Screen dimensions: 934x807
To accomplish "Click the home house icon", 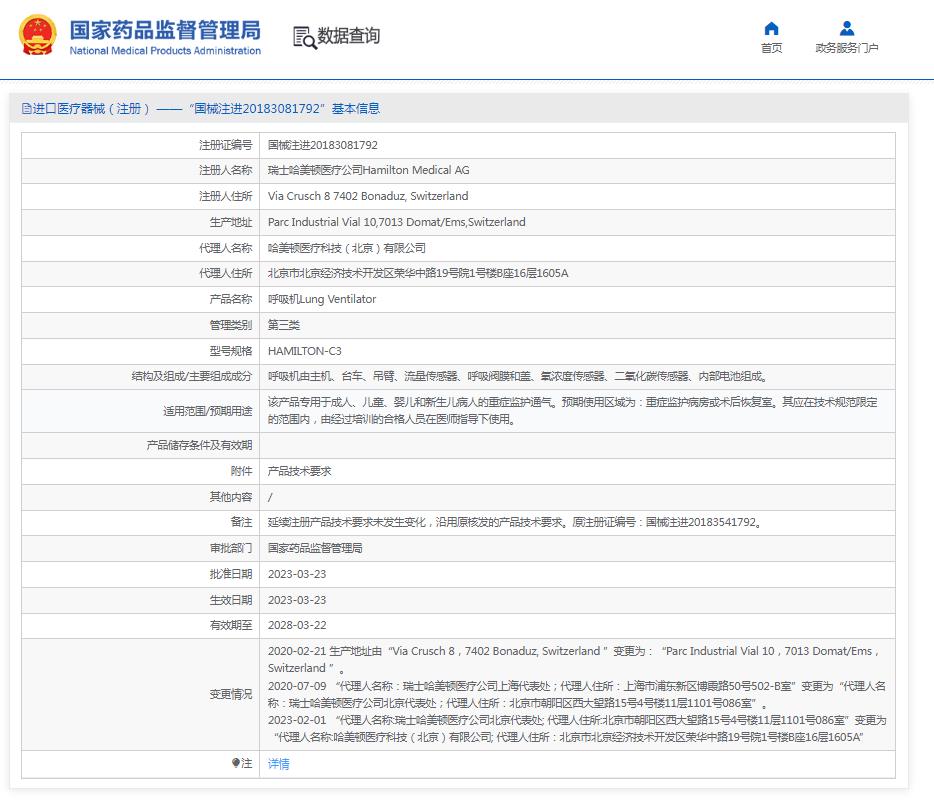I will (x=771, y=28).
